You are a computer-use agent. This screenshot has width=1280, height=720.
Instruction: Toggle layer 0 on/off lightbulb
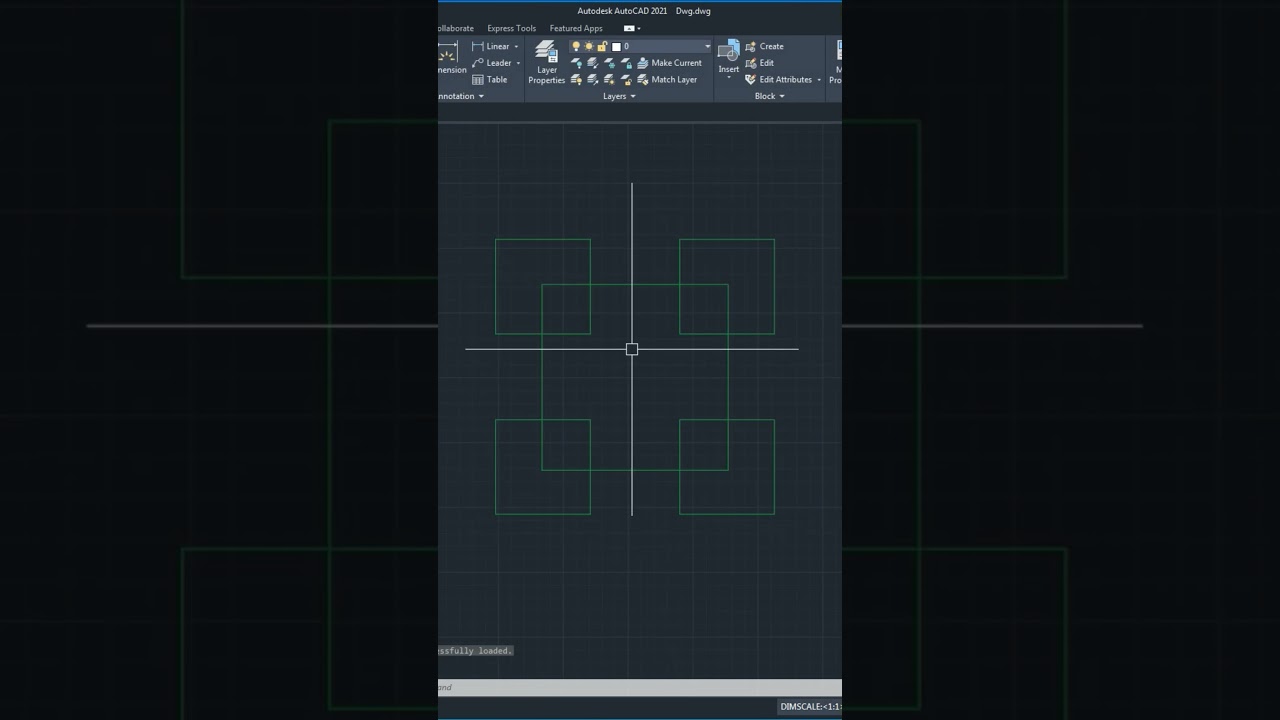pos(576,46)
